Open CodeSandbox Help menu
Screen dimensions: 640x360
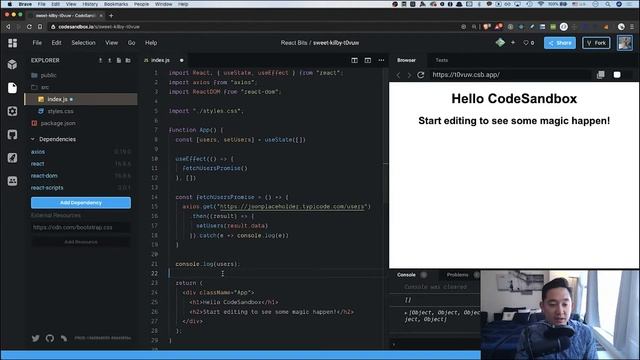pyautogui.click(x=151, y=43)
